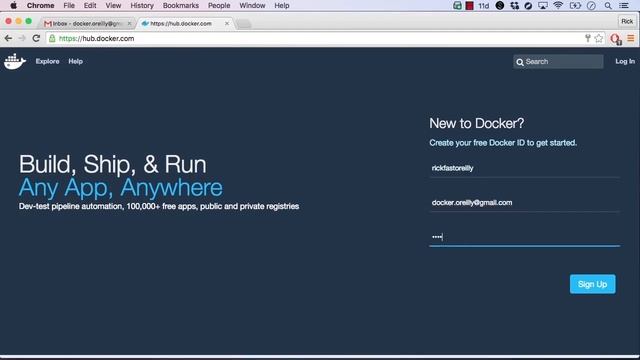Image resolution: width=640 pixels, height=360 pixels.
Task: Close the hub.docker.com tab
Action: point(227,24)
